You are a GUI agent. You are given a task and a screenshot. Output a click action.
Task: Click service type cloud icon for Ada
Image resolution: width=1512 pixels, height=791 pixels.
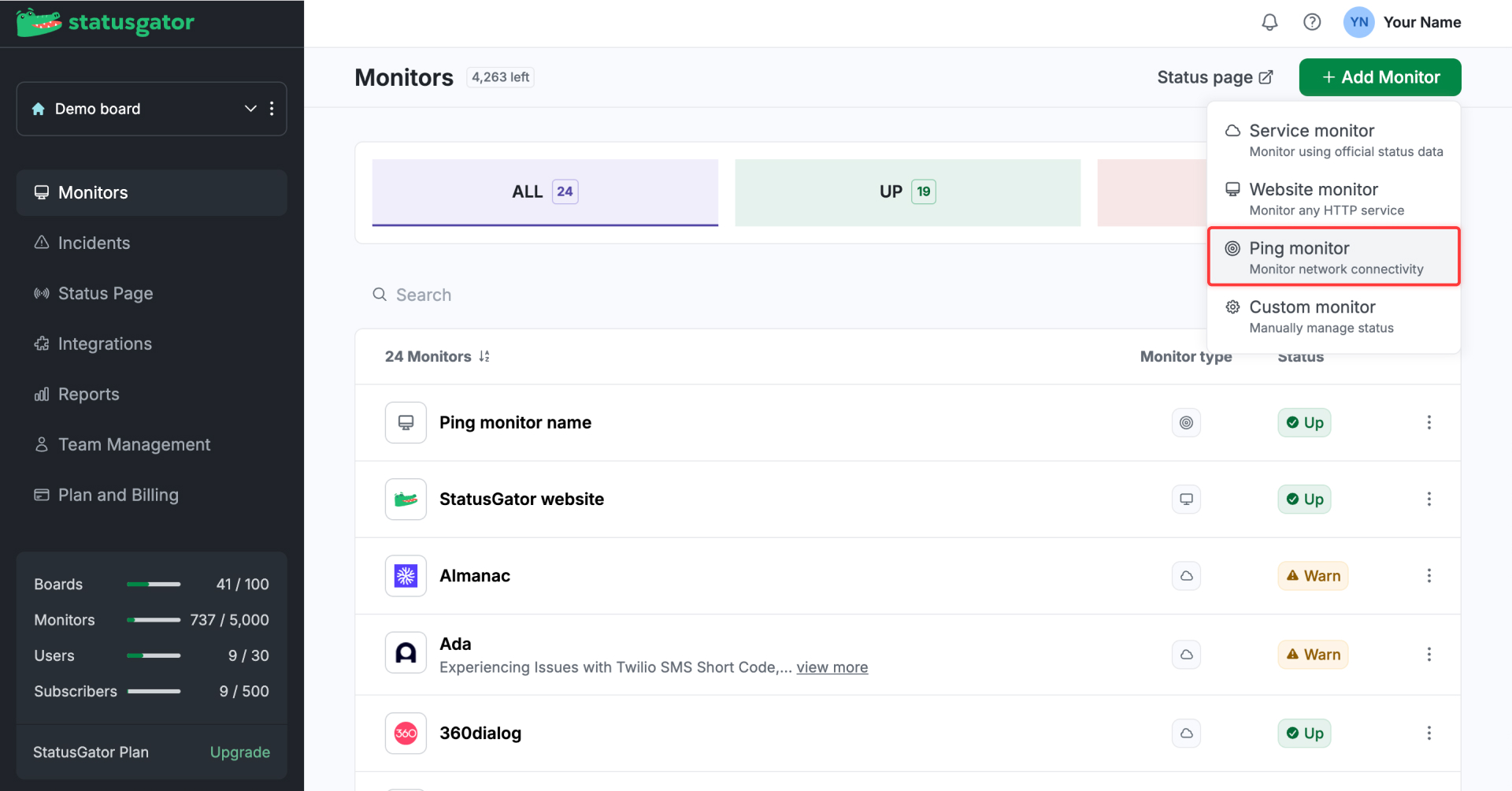coord(1186,655)
